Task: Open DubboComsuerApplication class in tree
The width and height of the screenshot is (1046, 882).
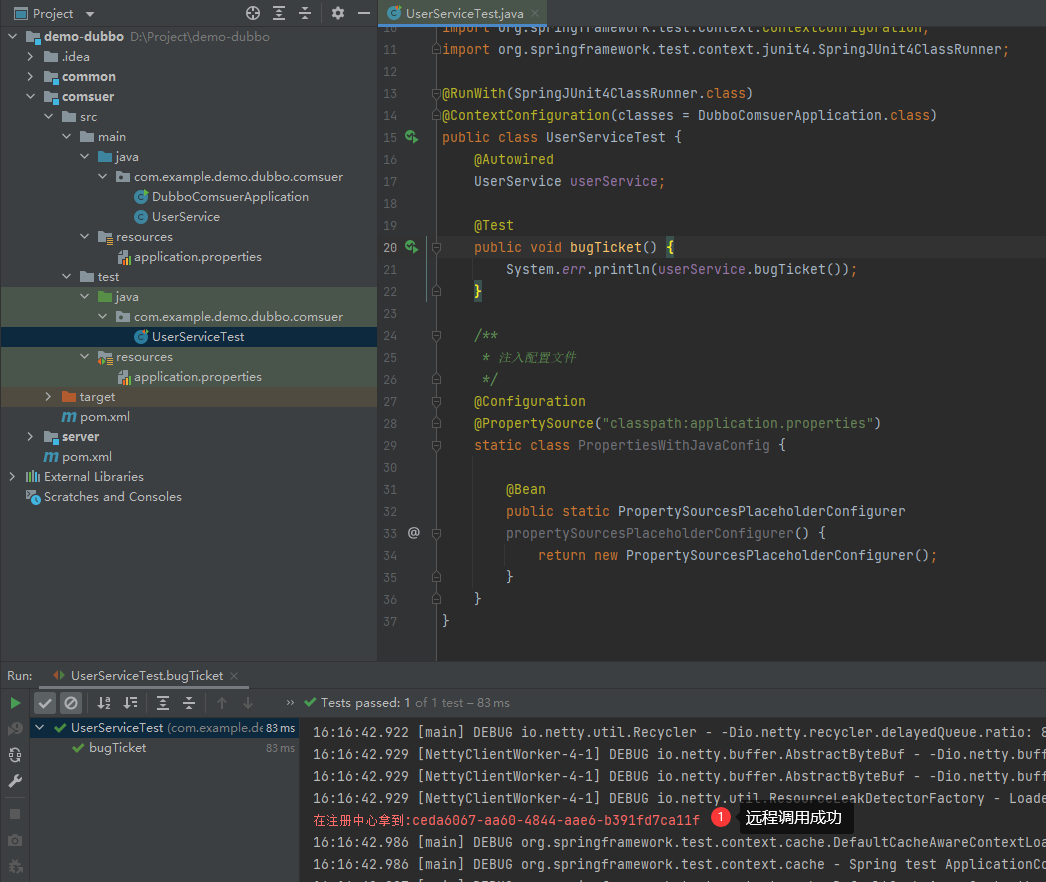Action: (x=230, y=197)
